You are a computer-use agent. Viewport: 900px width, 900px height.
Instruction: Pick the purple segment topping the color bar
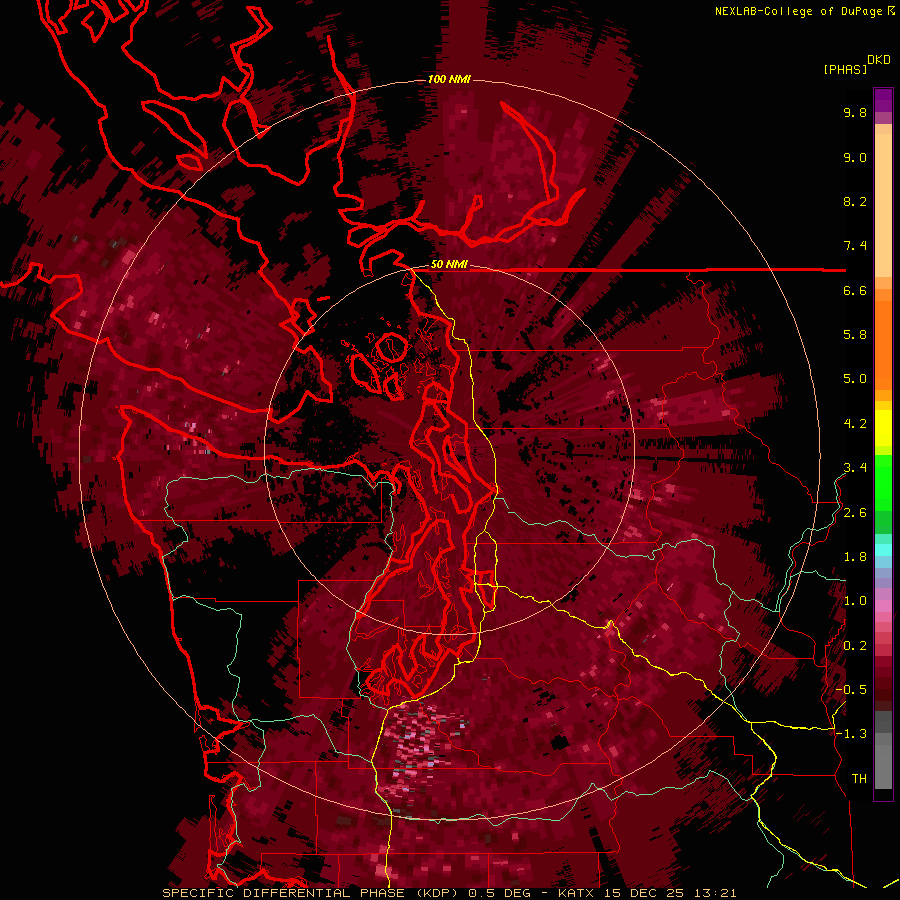coord(883,100)
